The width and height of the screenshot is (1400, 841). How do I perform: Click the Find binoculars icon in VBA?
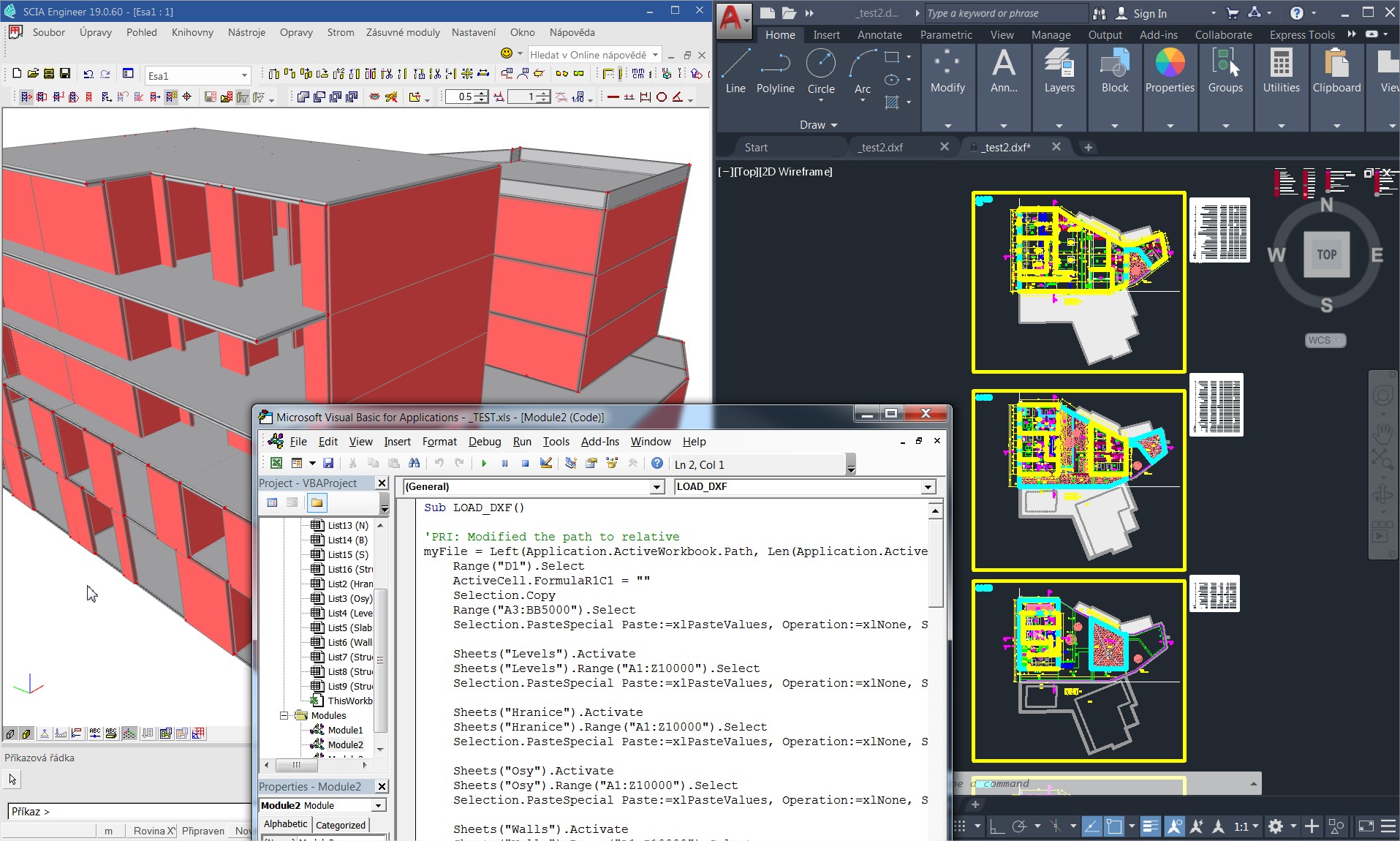[x=415, y=464]
